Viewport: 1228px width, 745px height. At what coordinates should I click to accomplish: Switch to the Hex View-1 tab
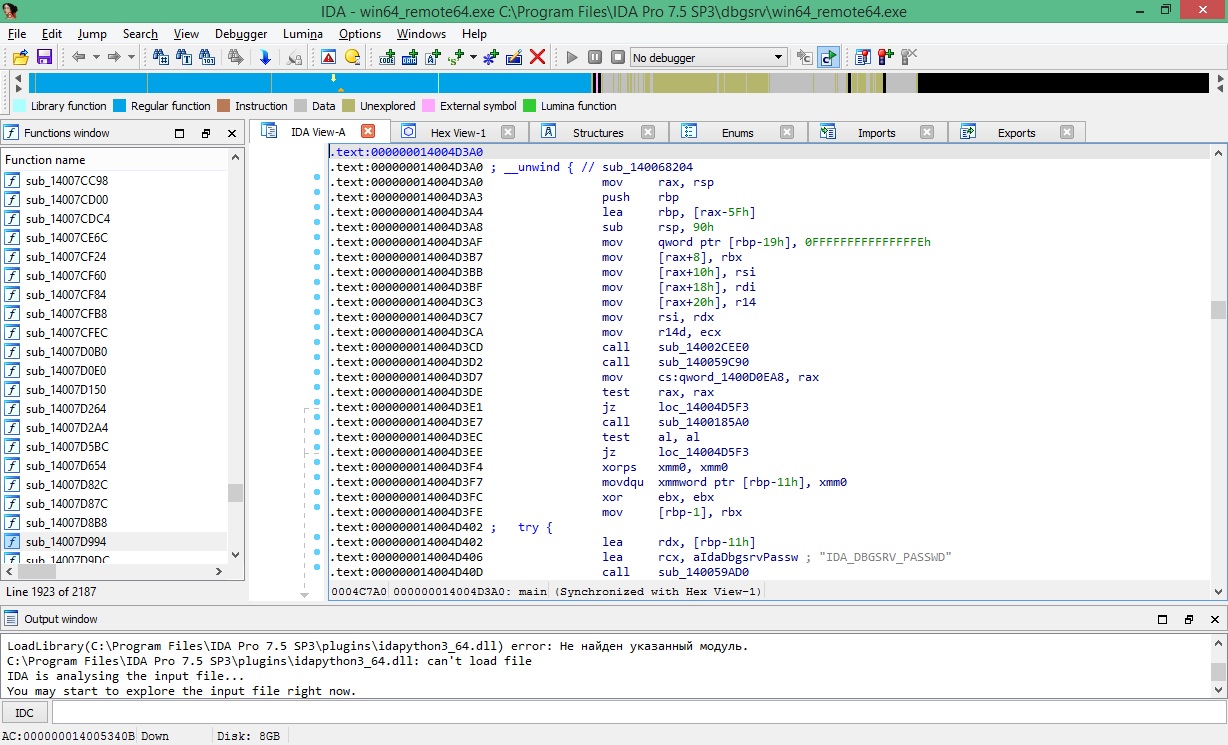point(458,132)
